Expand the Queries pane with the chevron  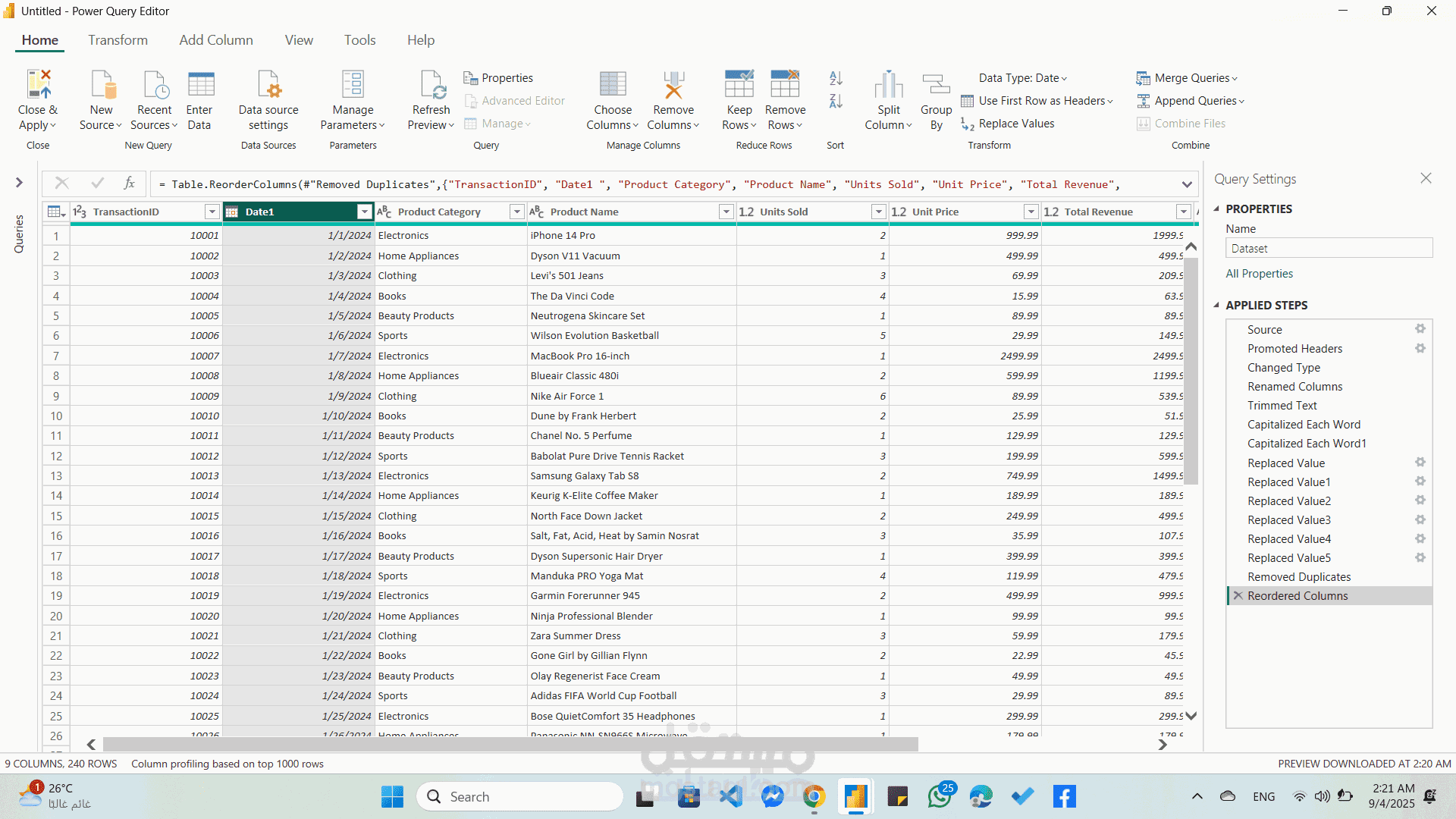[19, 183]
